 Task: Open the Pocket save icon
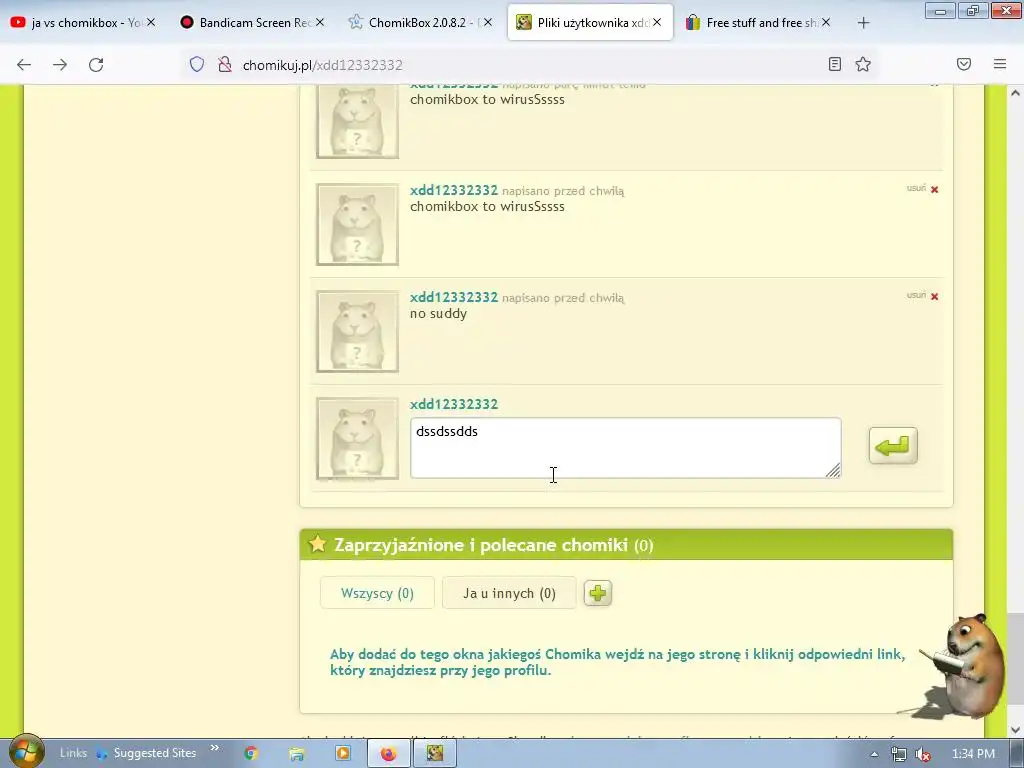pyautogui.click(x=964, y=64)
